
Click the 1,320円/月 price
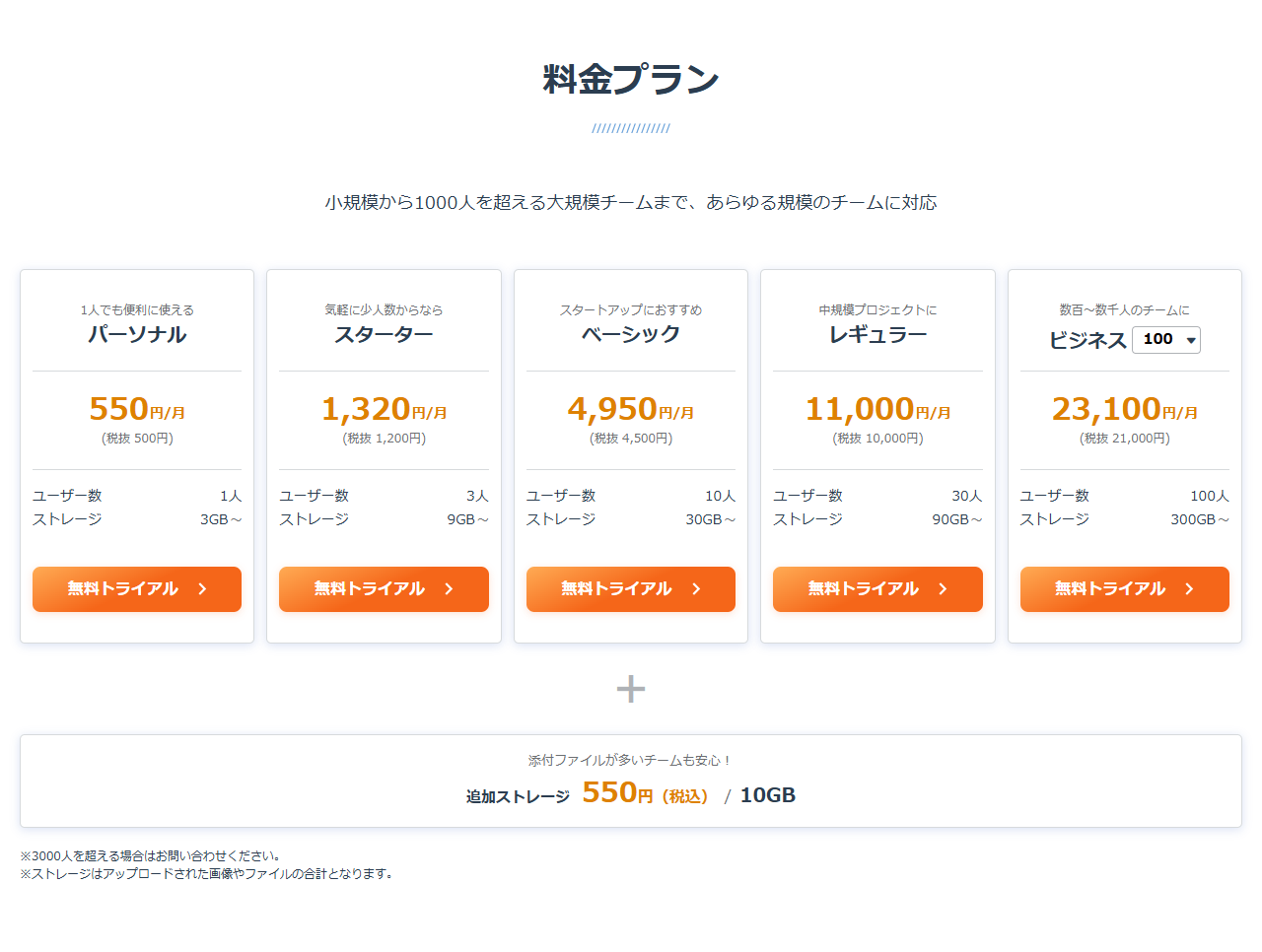(x=384, y=409)
